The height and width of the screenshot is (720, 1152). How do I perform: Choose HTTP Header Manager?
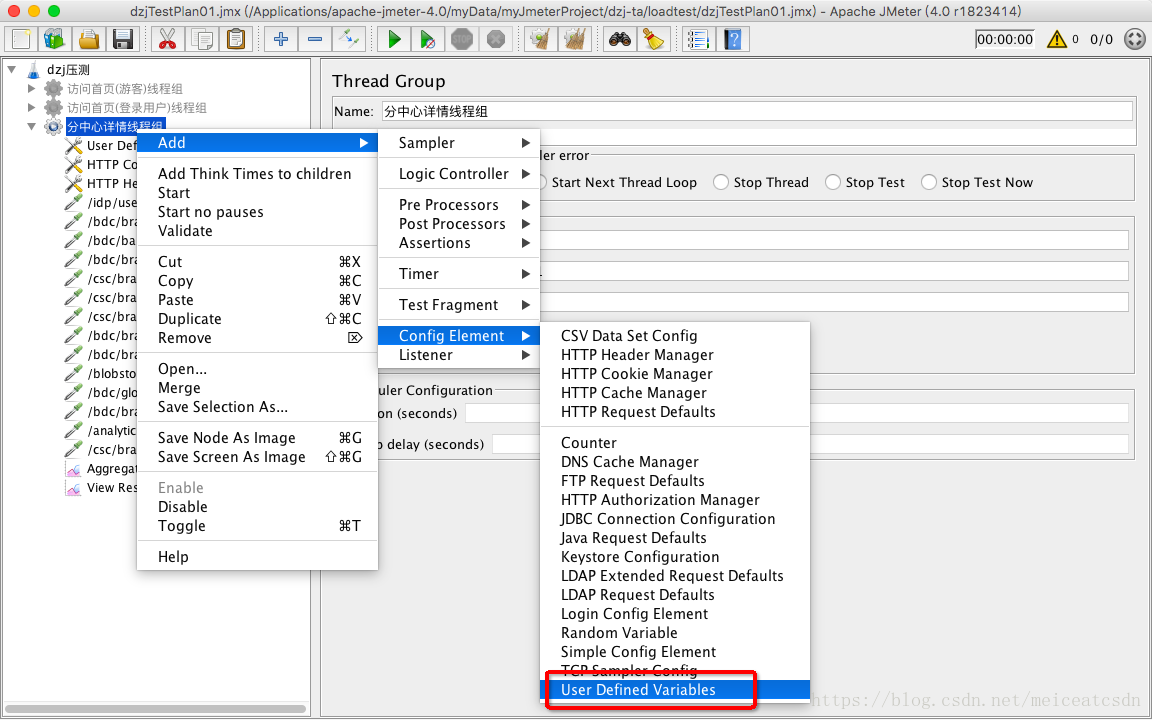[x=675, y=355]
